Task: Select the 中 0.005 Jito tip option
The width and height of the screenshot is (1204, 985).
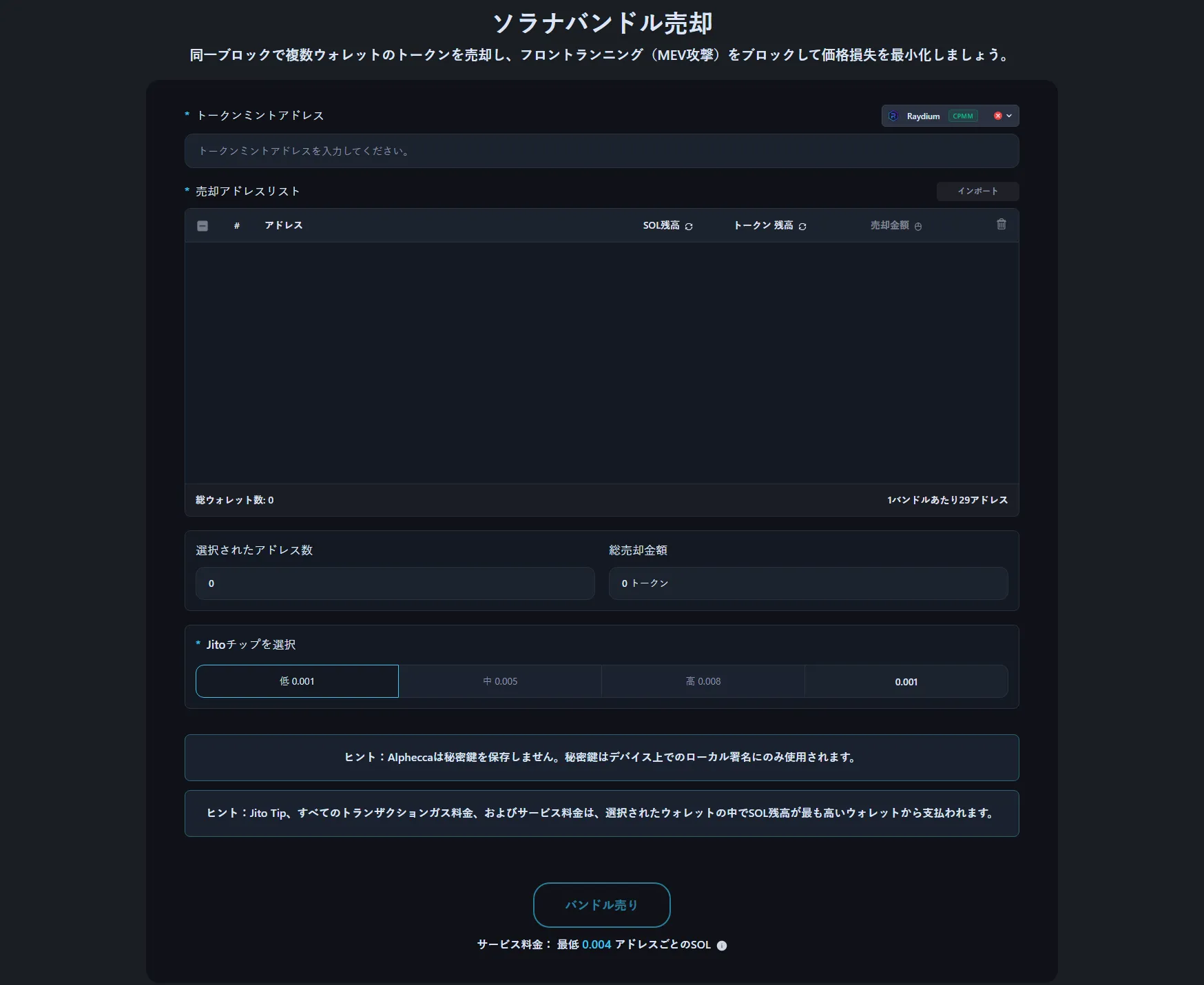Action: [500, 681]
